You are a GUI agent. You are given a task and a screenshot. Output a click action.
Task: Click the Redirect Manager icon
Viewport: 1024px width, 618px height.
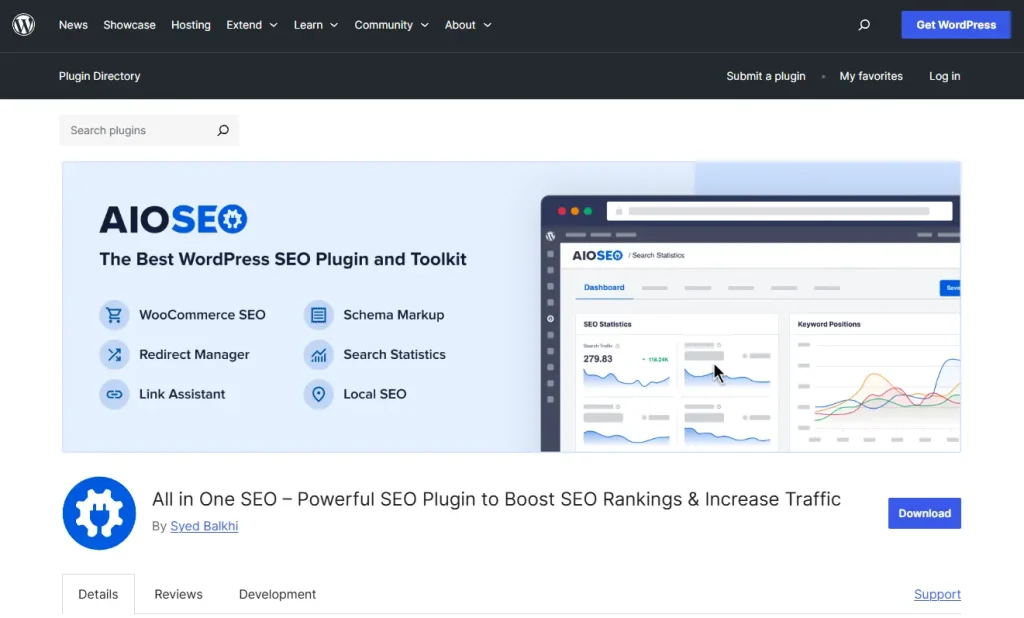click(x=114, y=354)
